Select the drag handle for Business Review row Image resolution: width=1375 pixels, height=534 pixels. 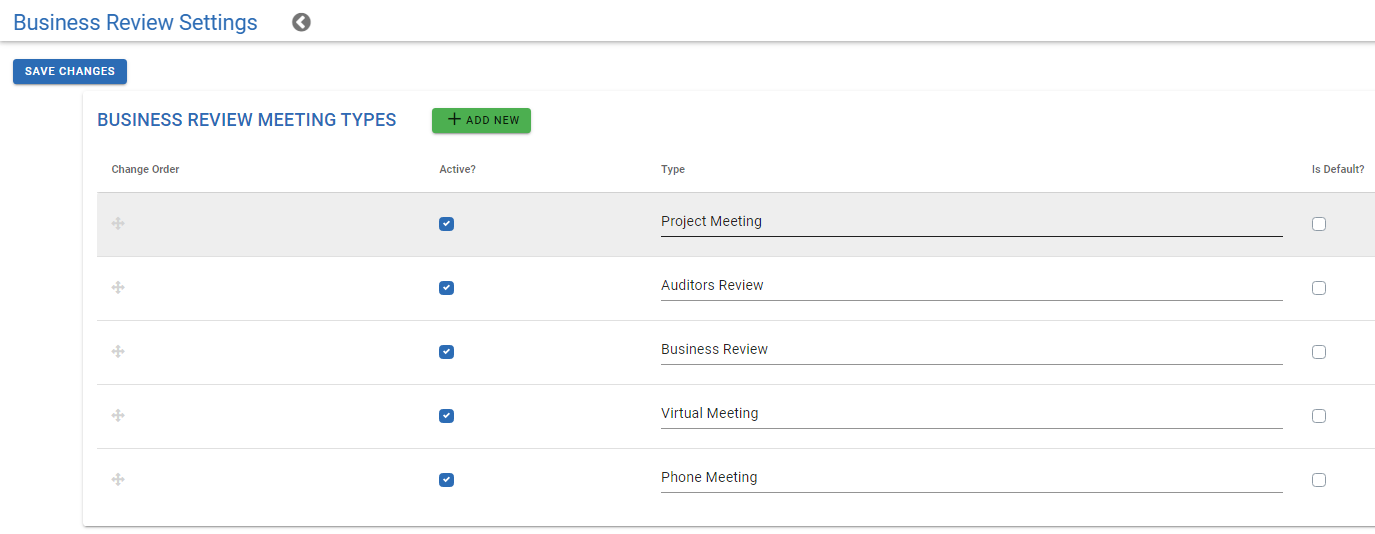point(118,352)
